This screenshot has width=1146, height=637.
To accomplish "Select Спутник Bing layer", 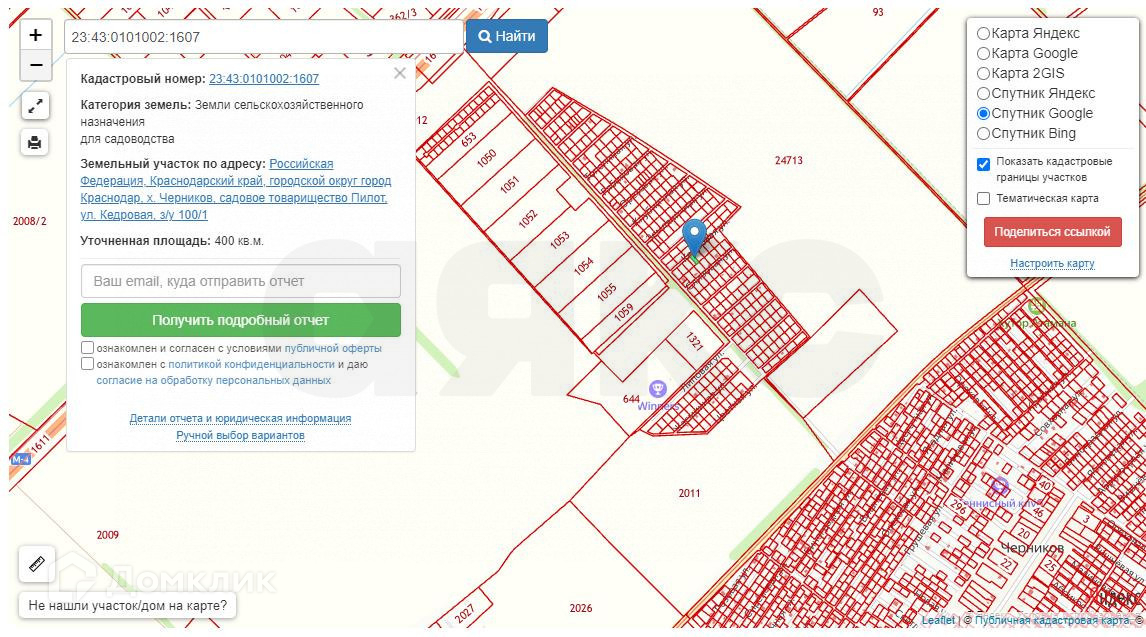I will tap(984, 134).
